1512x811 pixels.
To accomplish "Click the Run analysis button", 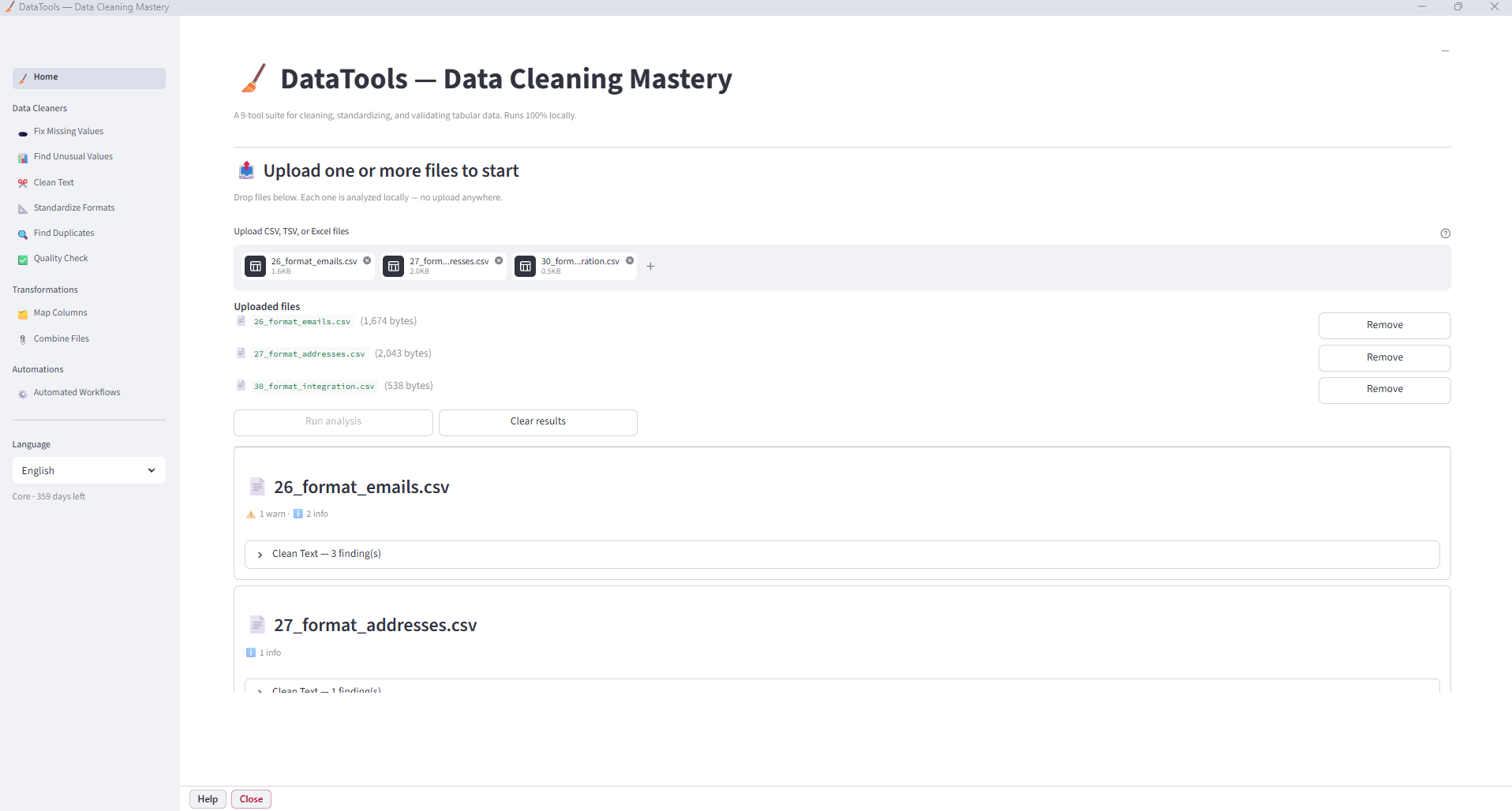I will [x=333, y=422].
